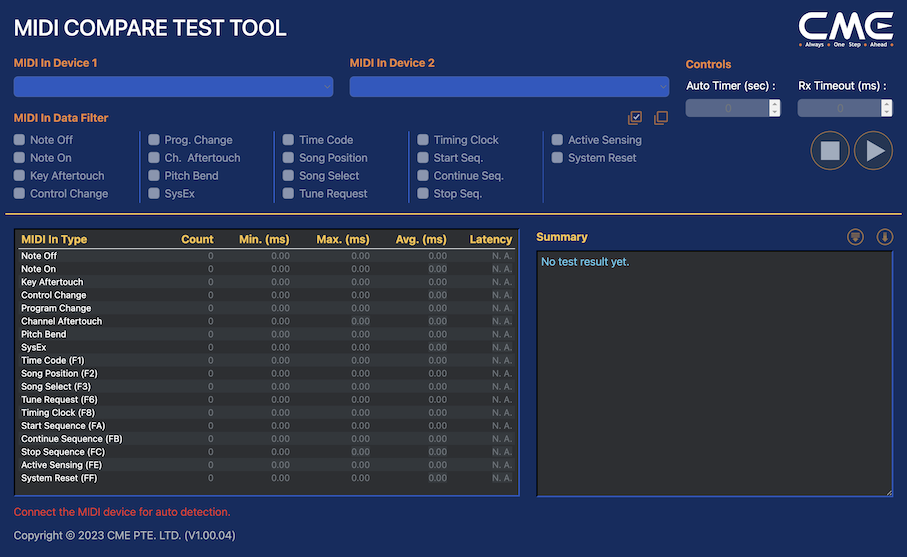Click the CME logo
This screenshot has width=907, height=557.
click(845, 29)
